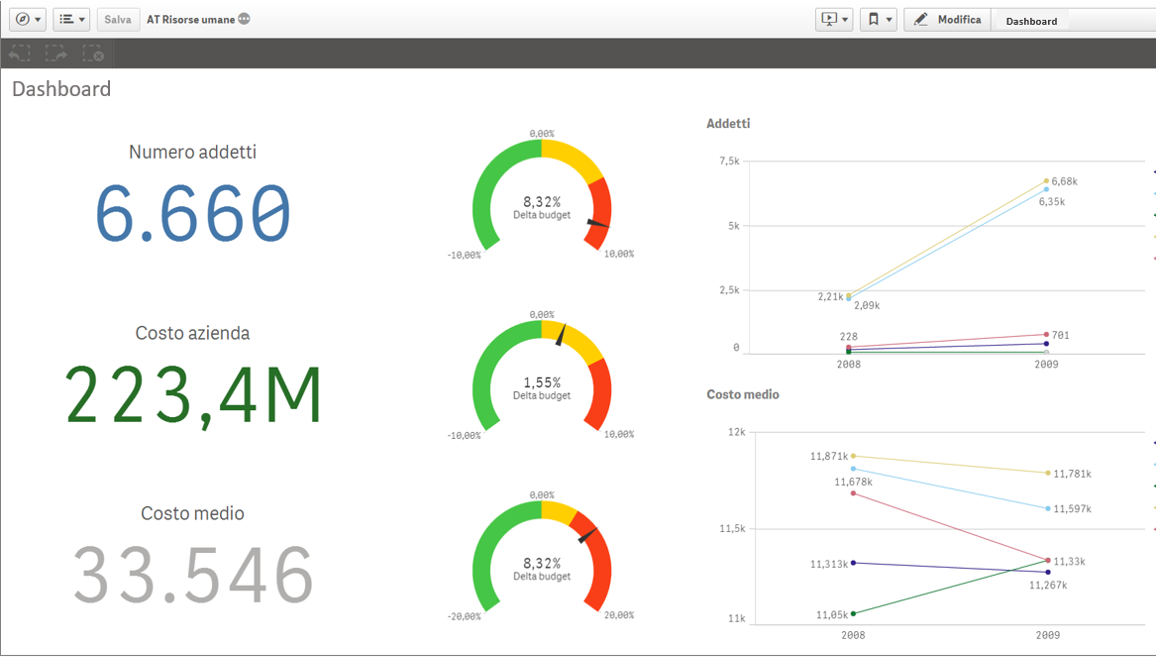Click the 6,68k data label
Image resolution: width=1156 pixels, height=657 pixels.
1065,181
